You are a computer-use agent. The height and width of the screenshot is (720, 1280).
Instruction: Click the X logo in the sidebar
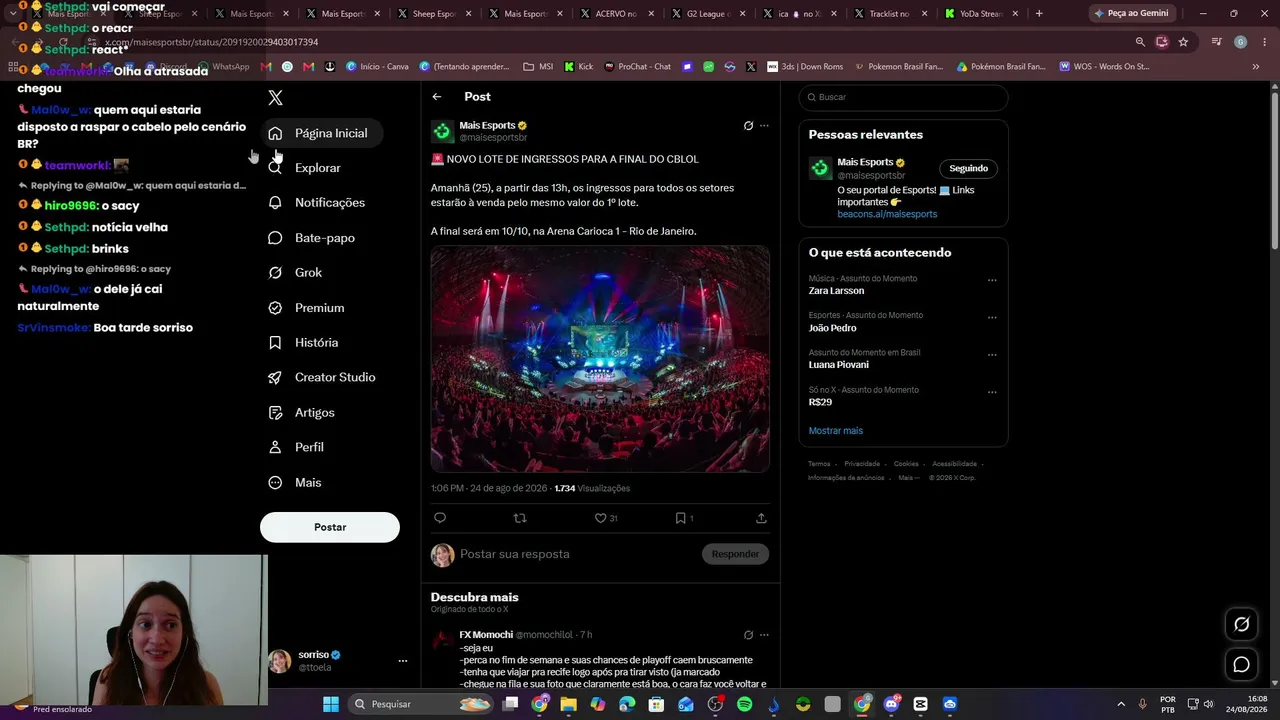[275, 97]
